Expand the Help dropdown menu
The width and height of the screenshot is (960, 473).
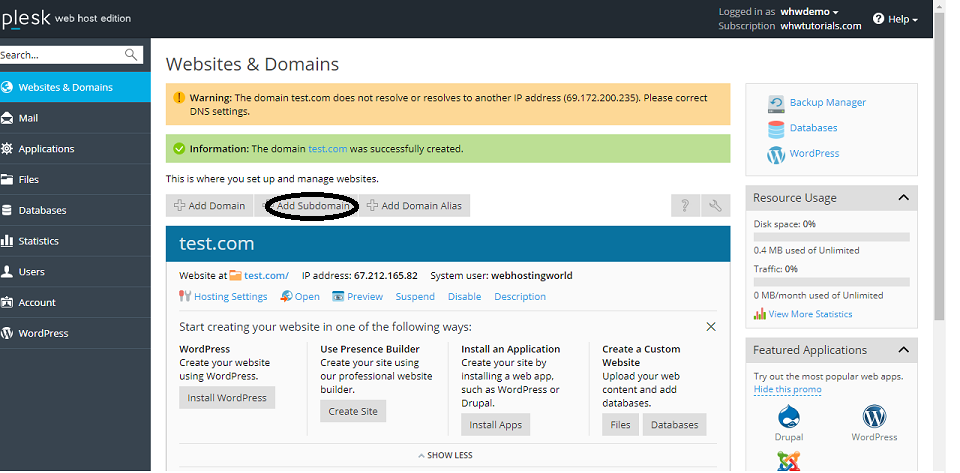tap(895, 19)
